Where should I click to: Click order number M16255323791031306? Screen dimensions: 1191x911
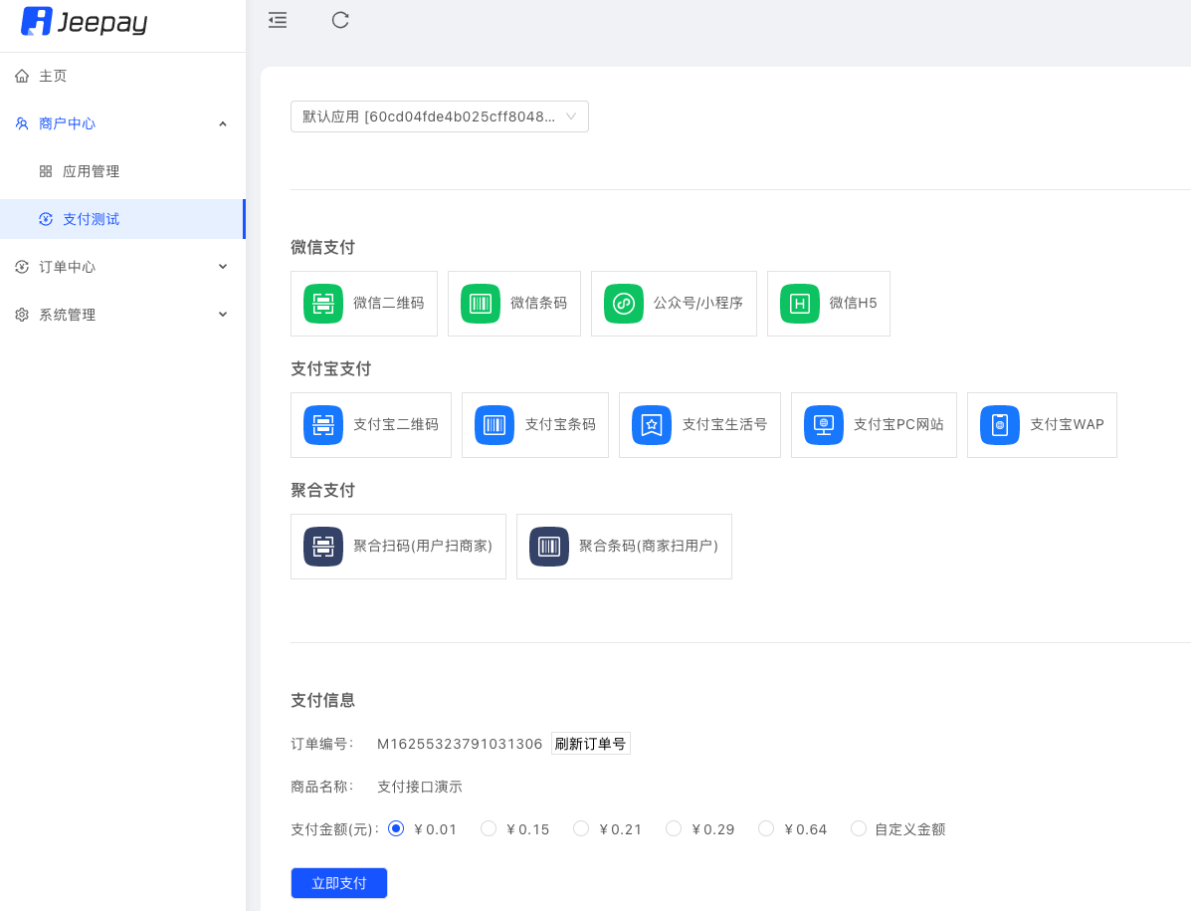coord(460,744)
